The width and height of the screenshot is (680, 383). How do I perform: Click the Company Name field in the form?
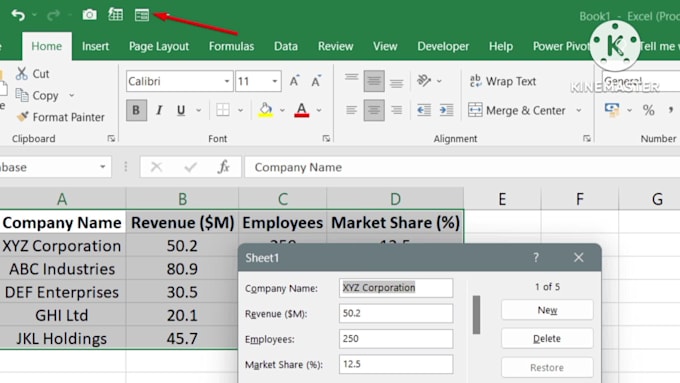coord(396,288)
